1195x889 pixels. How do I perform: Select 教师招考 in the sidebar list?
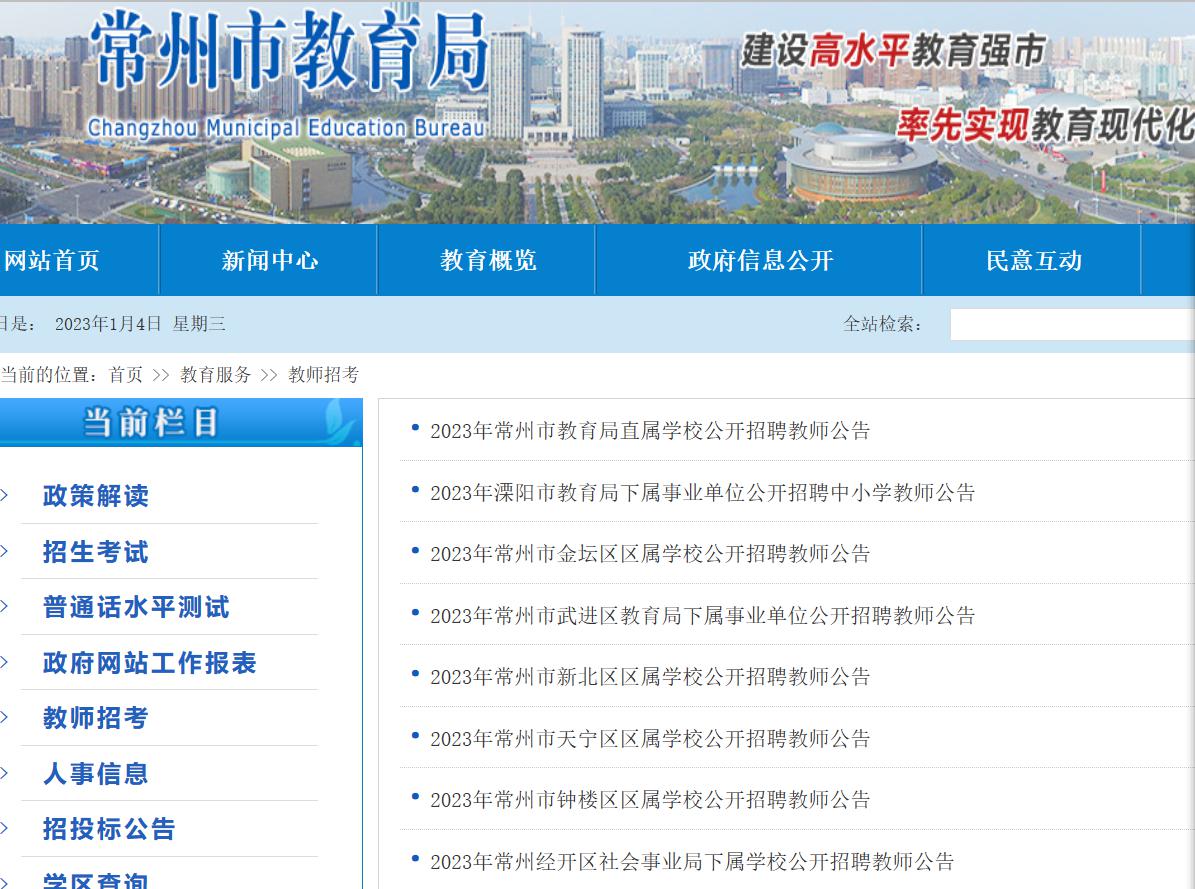click(96, 717)
